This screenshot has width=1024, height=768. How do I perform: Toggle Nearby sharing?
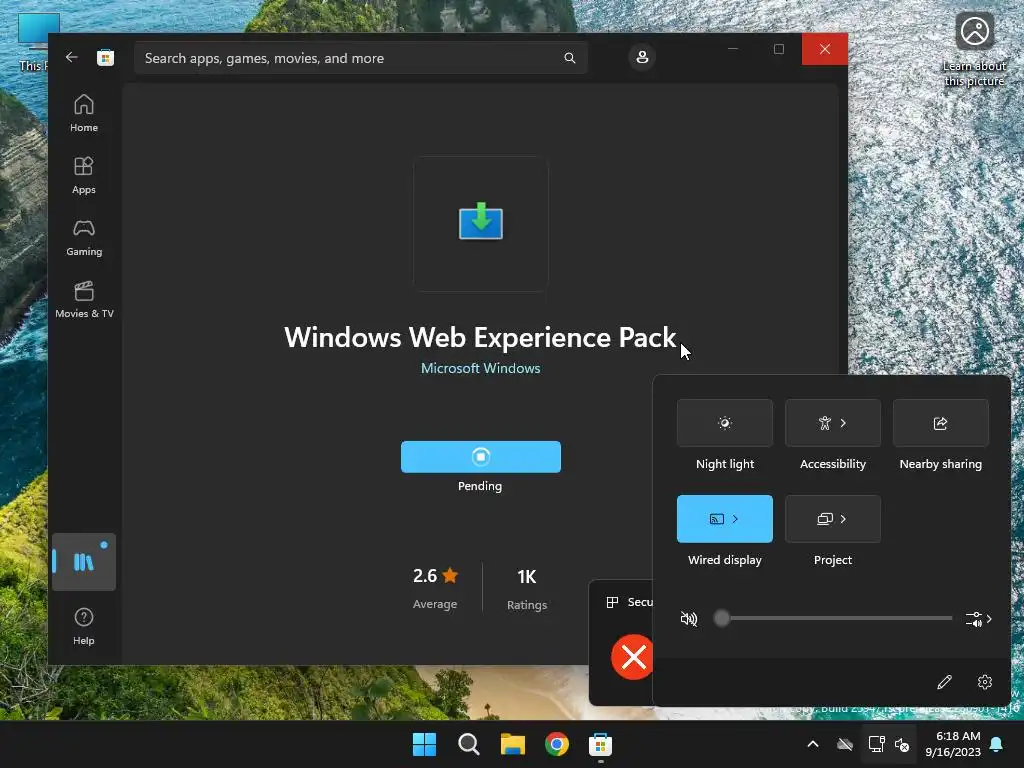(x=940, y=423)
